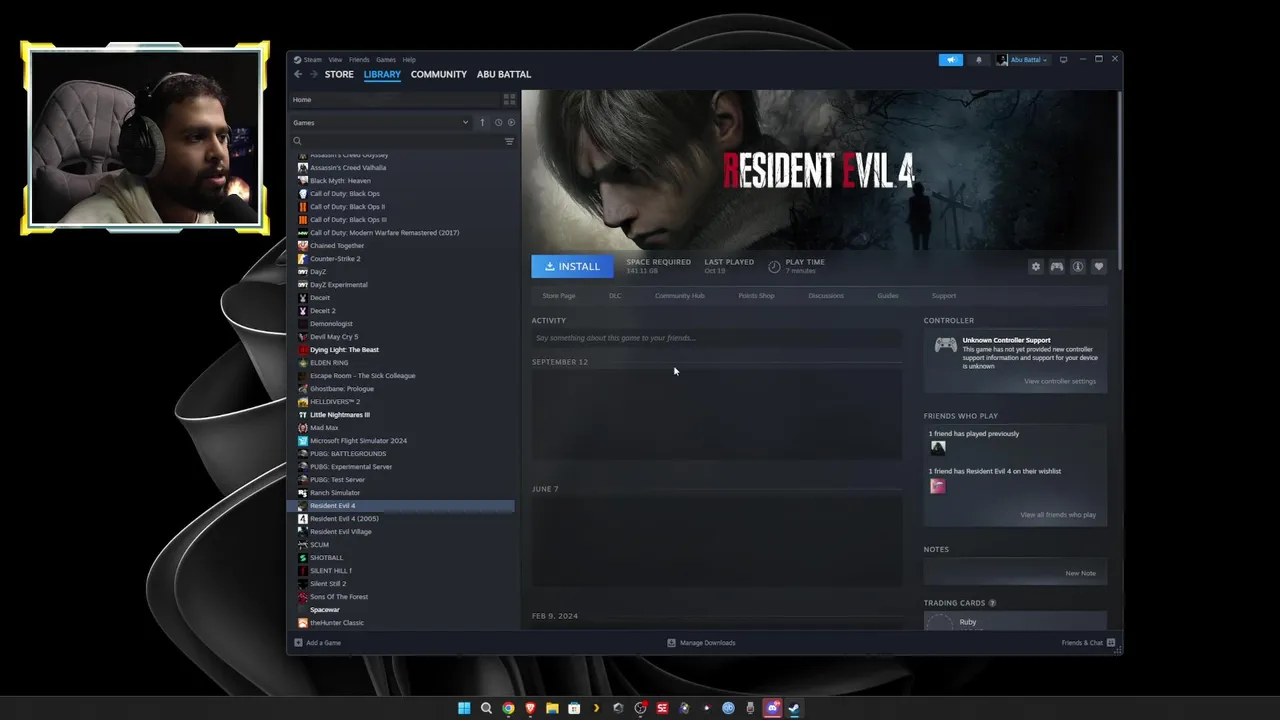Go forward with the navigation arrow
The width and height of the screenshot is (1280, 720).
click(314, 74)
